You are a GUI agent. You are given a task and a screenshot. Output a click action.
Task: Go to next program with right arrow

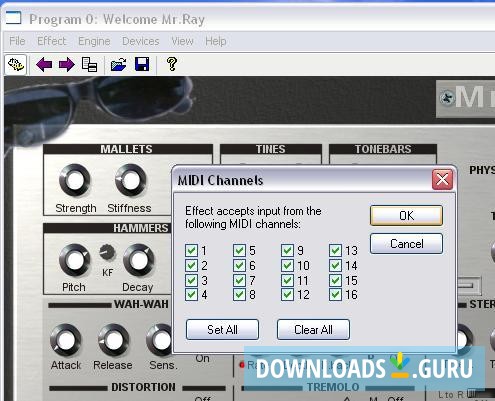67,64
